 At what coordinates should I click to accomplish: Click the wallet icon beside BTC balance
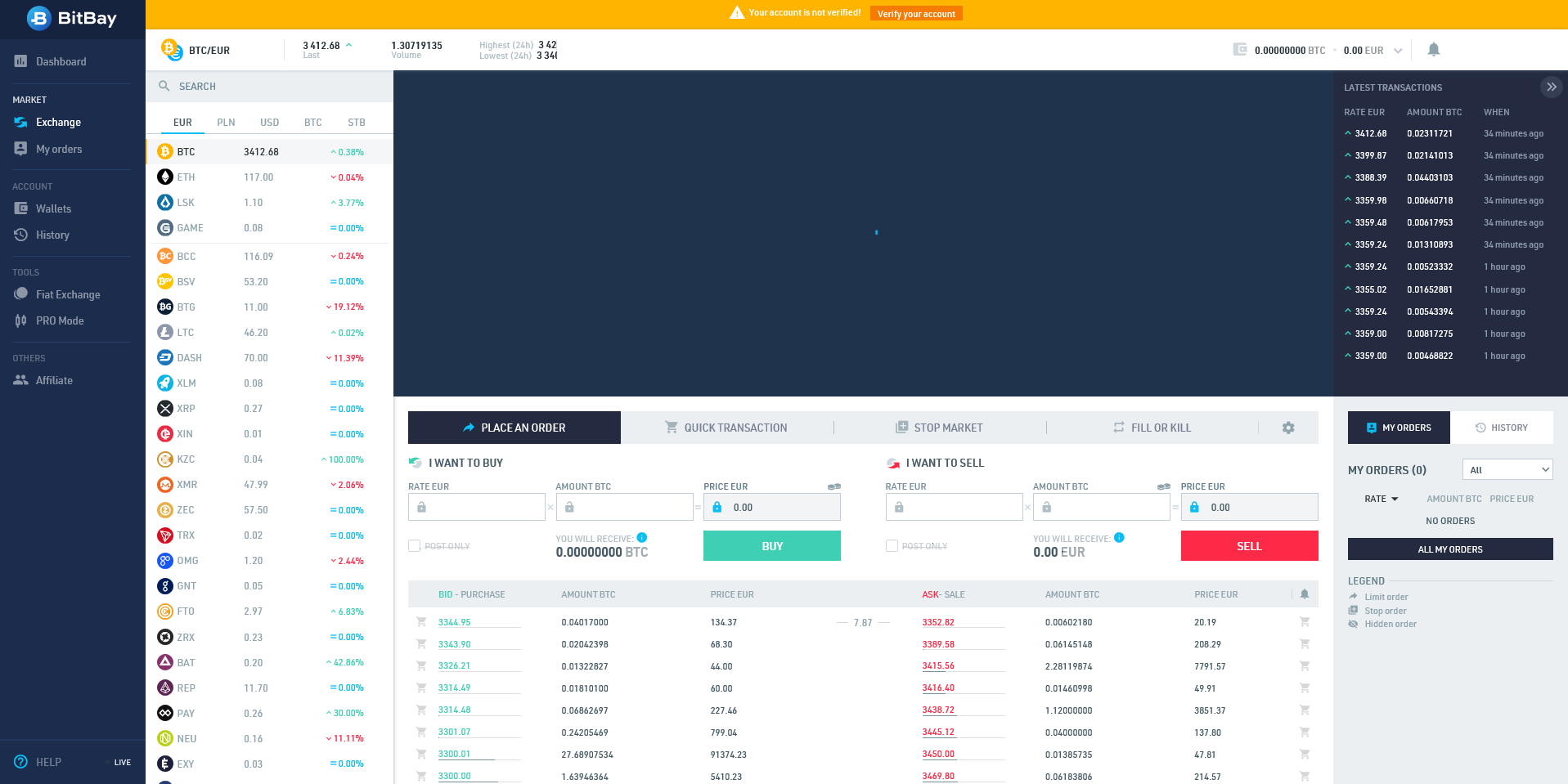[x=1240, y=50]
